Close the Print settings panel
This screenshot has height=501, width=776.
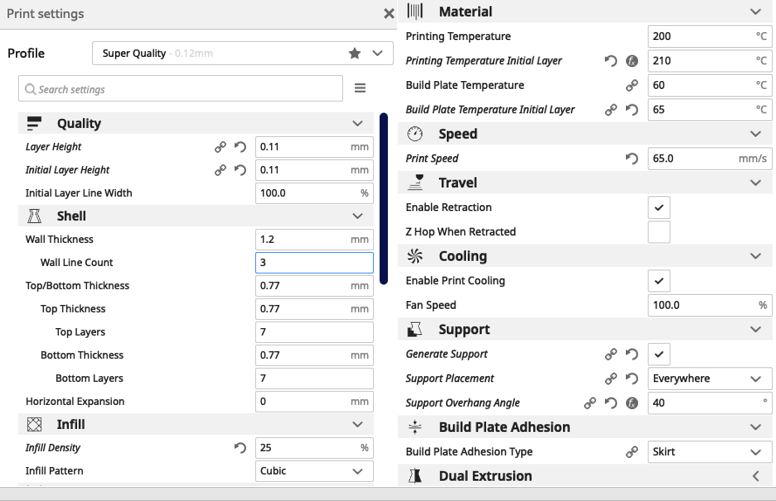389,14
